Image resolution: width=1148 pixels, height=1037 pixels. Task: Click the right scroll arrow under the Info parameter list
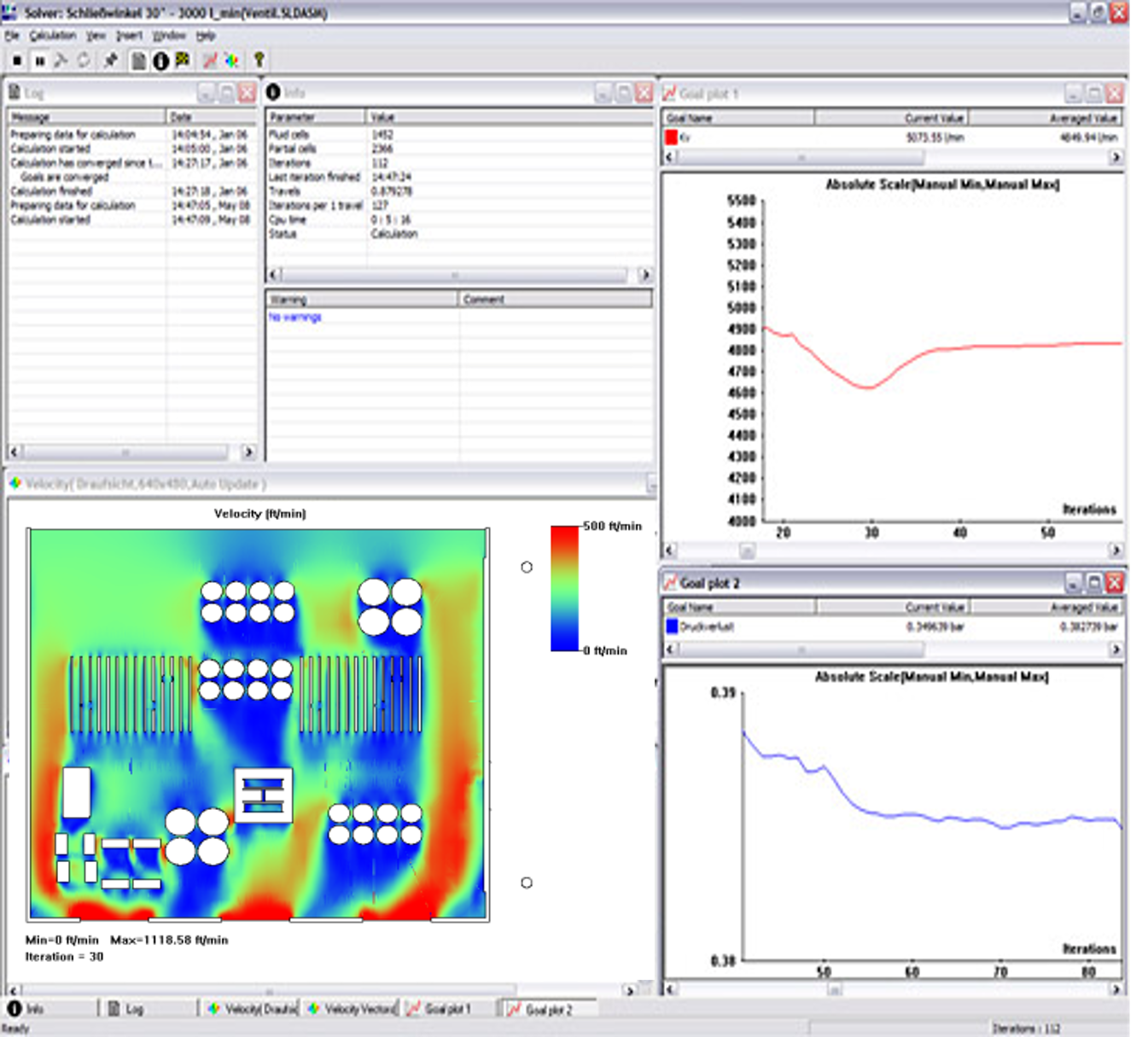click(x=644, y=275)
